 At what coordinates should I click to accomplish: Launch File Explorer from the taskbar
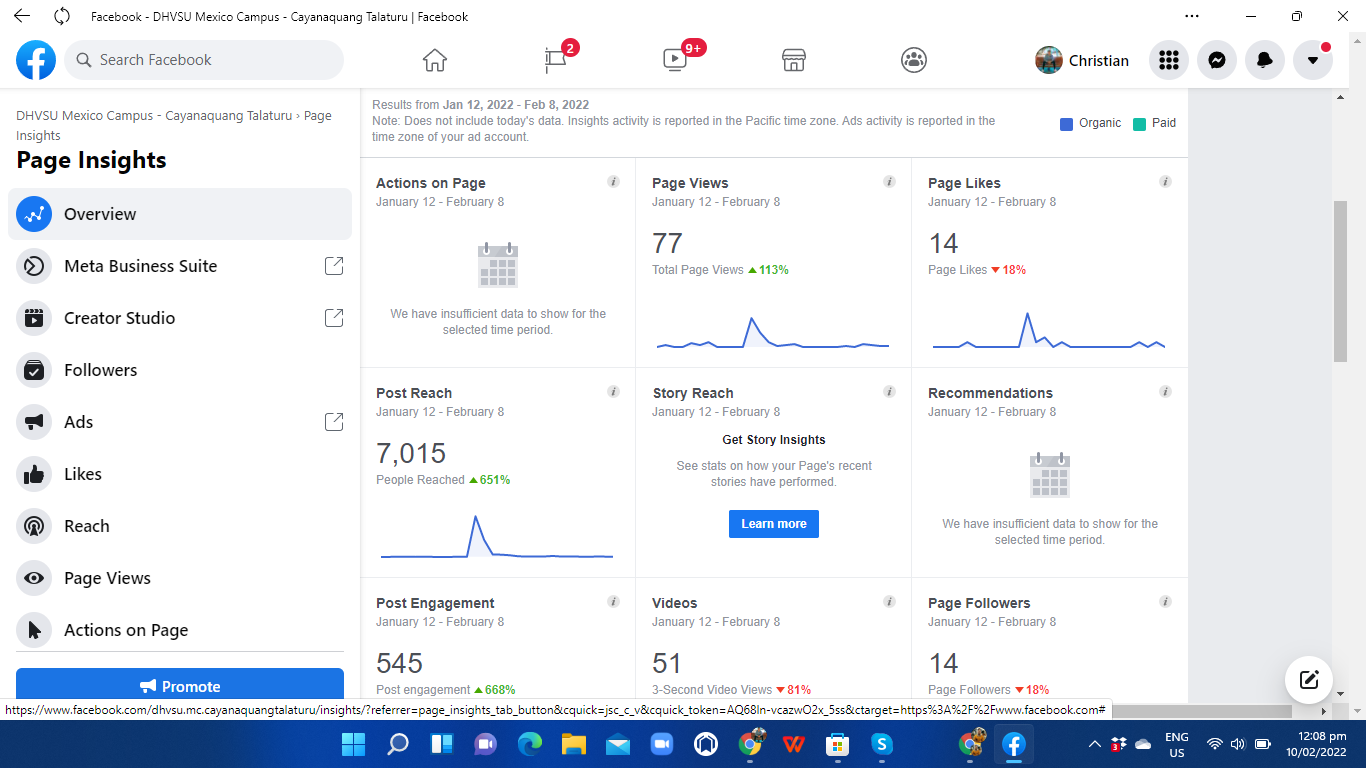point(573,744)
